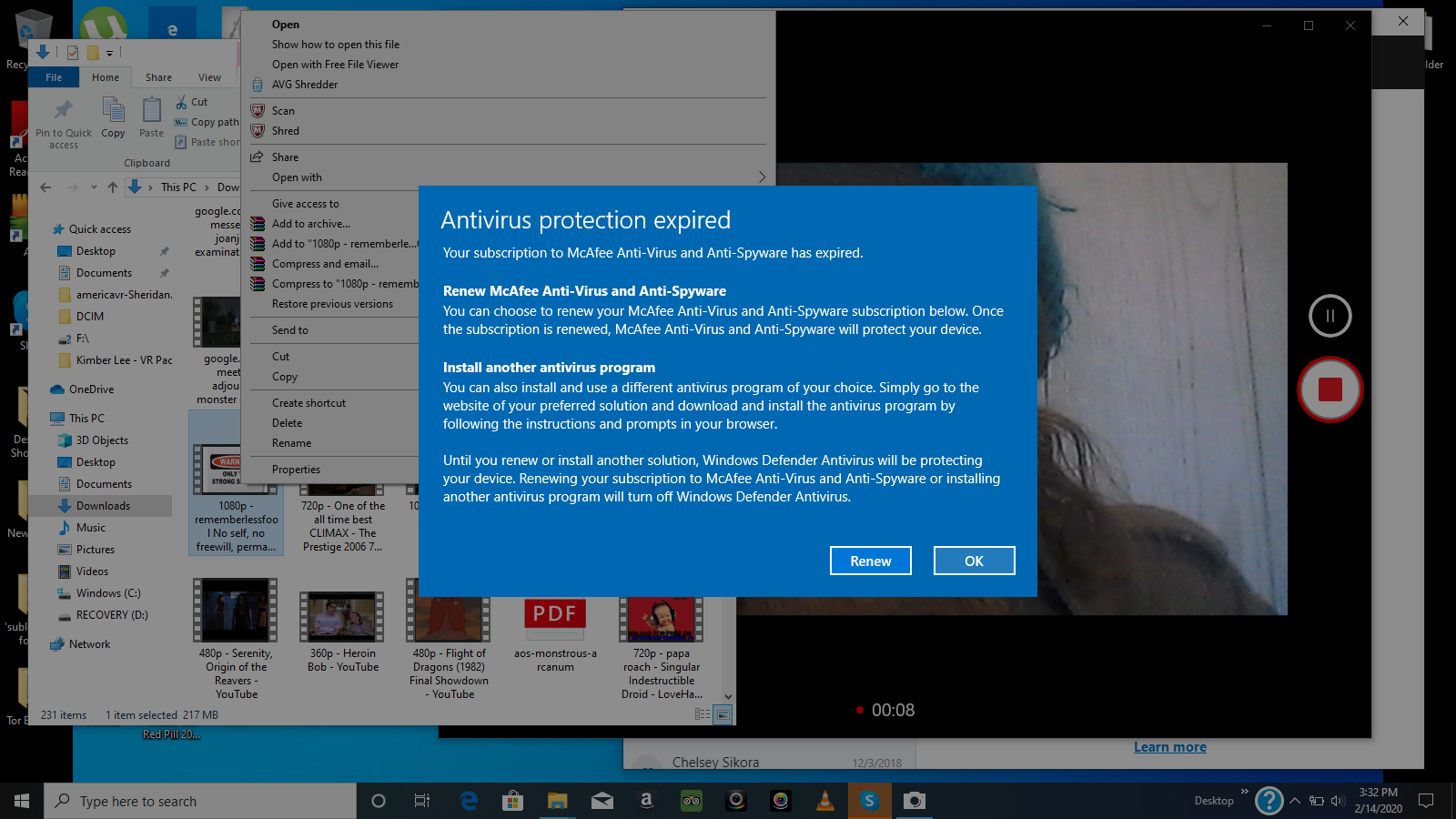Click the Windows Start button
The width and height of the screenshot is (1456, 819).
(x=22, y=801)
